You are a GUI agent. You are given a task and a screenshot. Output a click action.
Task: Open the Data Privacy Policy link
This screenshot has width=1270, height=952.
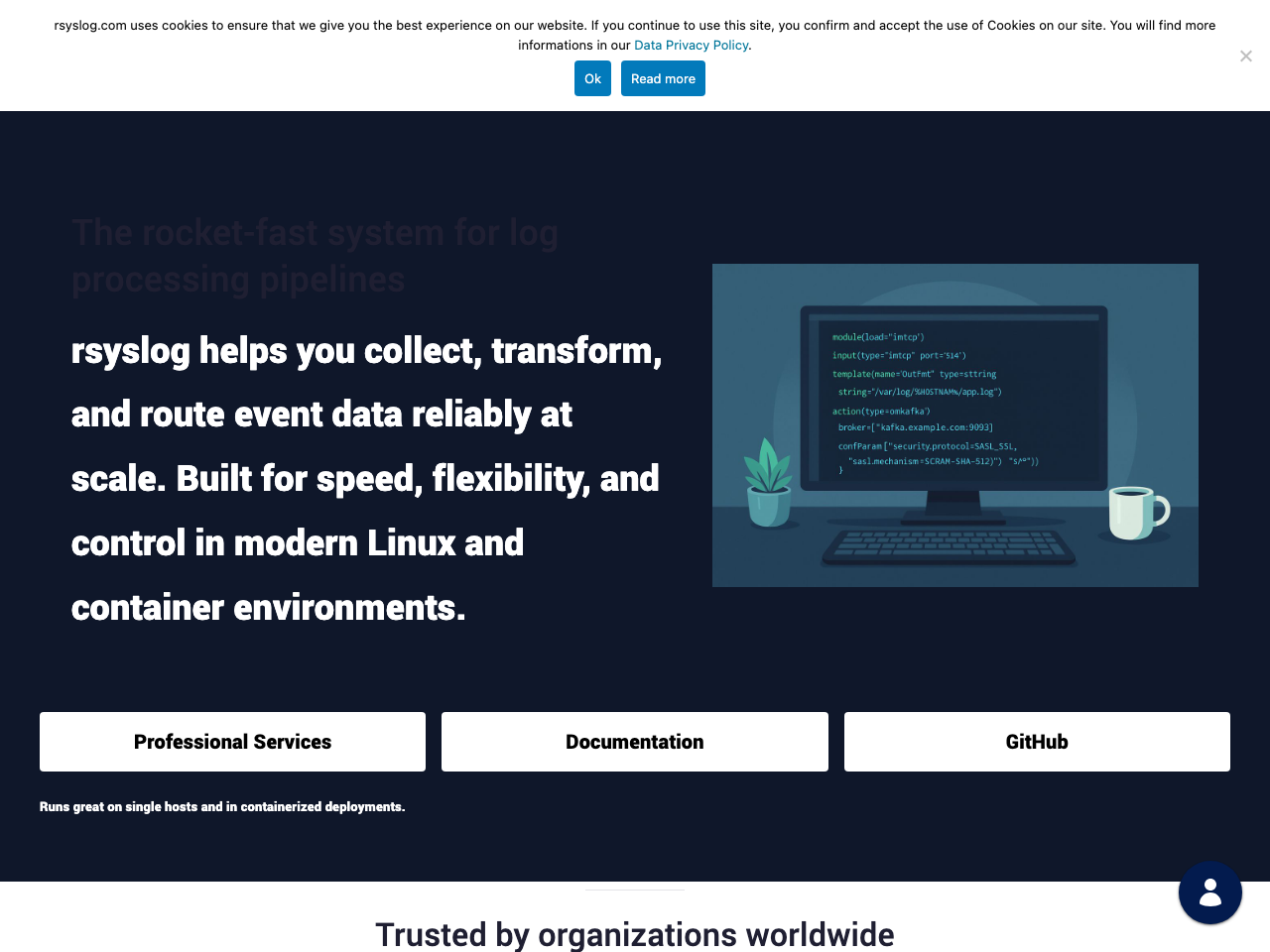click(691, 45)
